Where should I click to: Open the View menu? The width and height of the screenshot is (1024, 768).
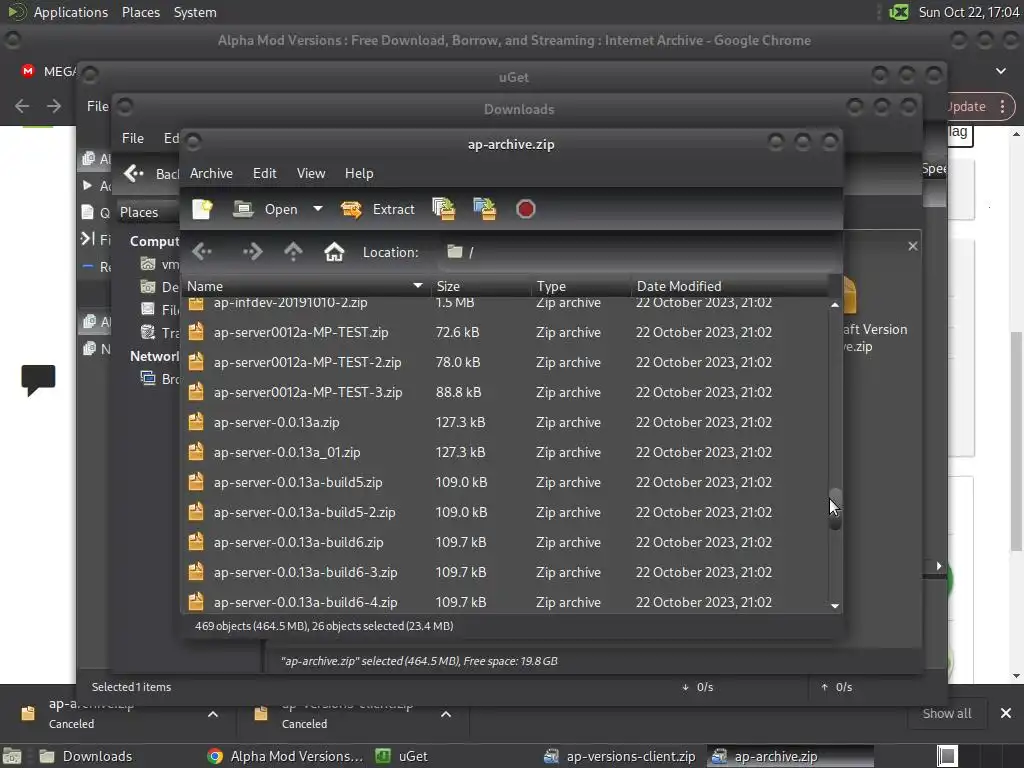(311, 173)
